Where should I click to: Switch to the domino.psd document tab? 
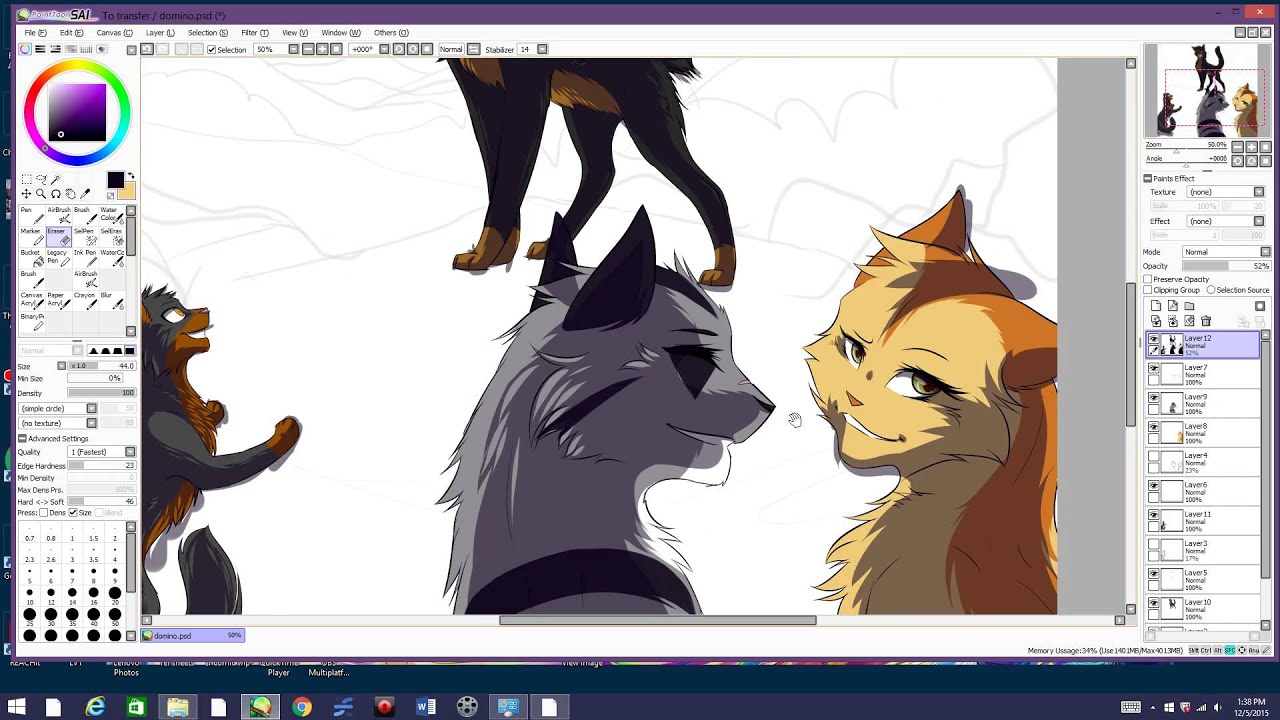point(192,635)
